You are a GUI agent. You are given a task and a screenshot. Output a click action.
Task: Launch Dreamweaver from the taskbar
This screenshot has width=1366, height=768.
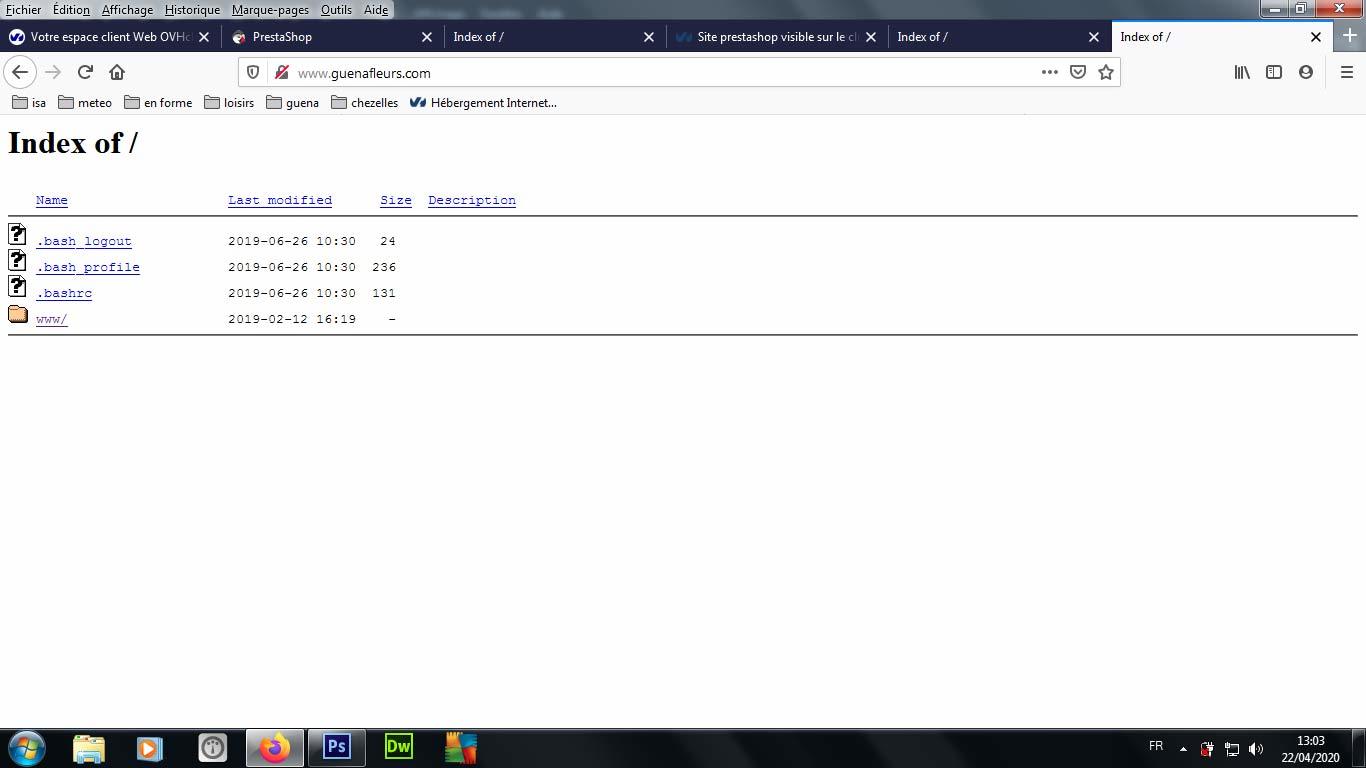coord(398,747)
